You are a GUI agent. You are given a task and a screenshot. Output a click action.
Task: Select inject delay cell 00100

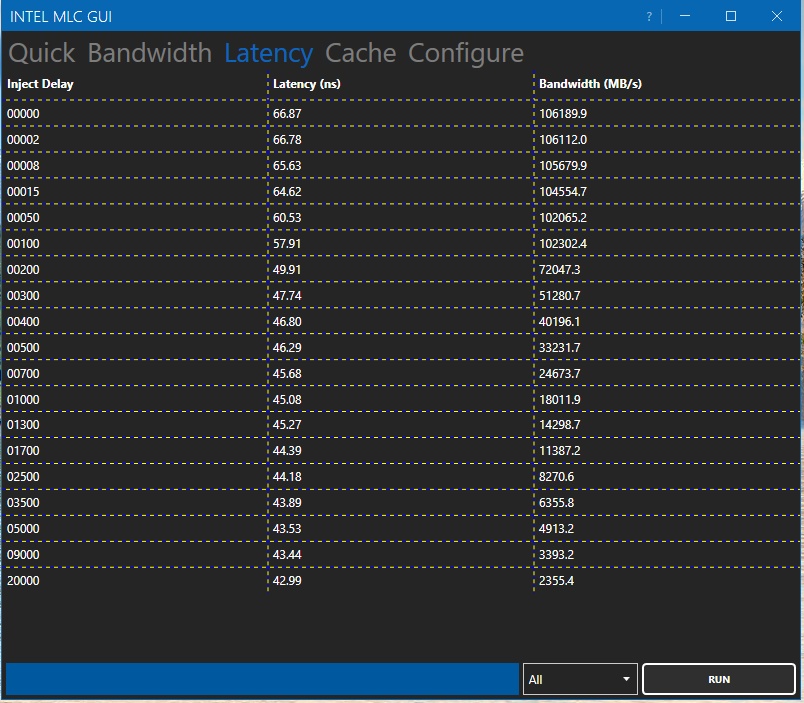[x=23, y=244]
